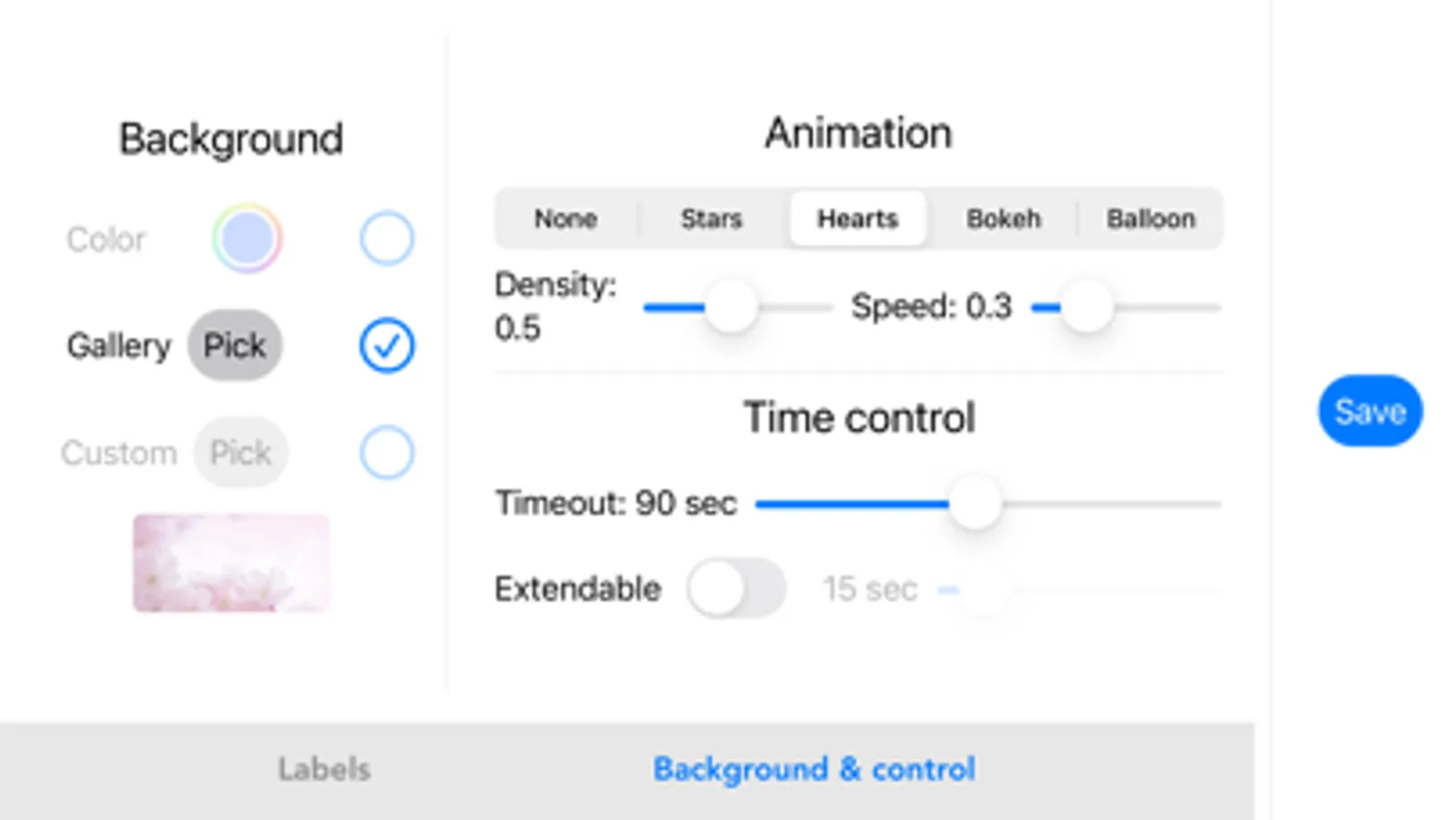Screen dimensions: 1456x820
Task: Click the Speed slider knob
Action: tap(1086, 307)
